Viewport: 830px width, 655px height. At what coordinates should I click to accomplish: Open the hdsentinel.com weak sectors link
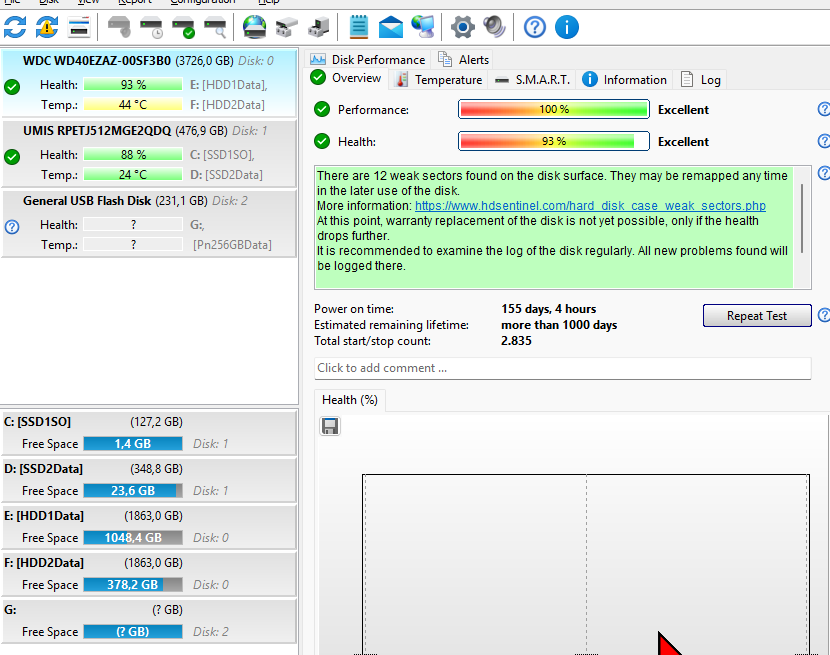coord(590,205)
